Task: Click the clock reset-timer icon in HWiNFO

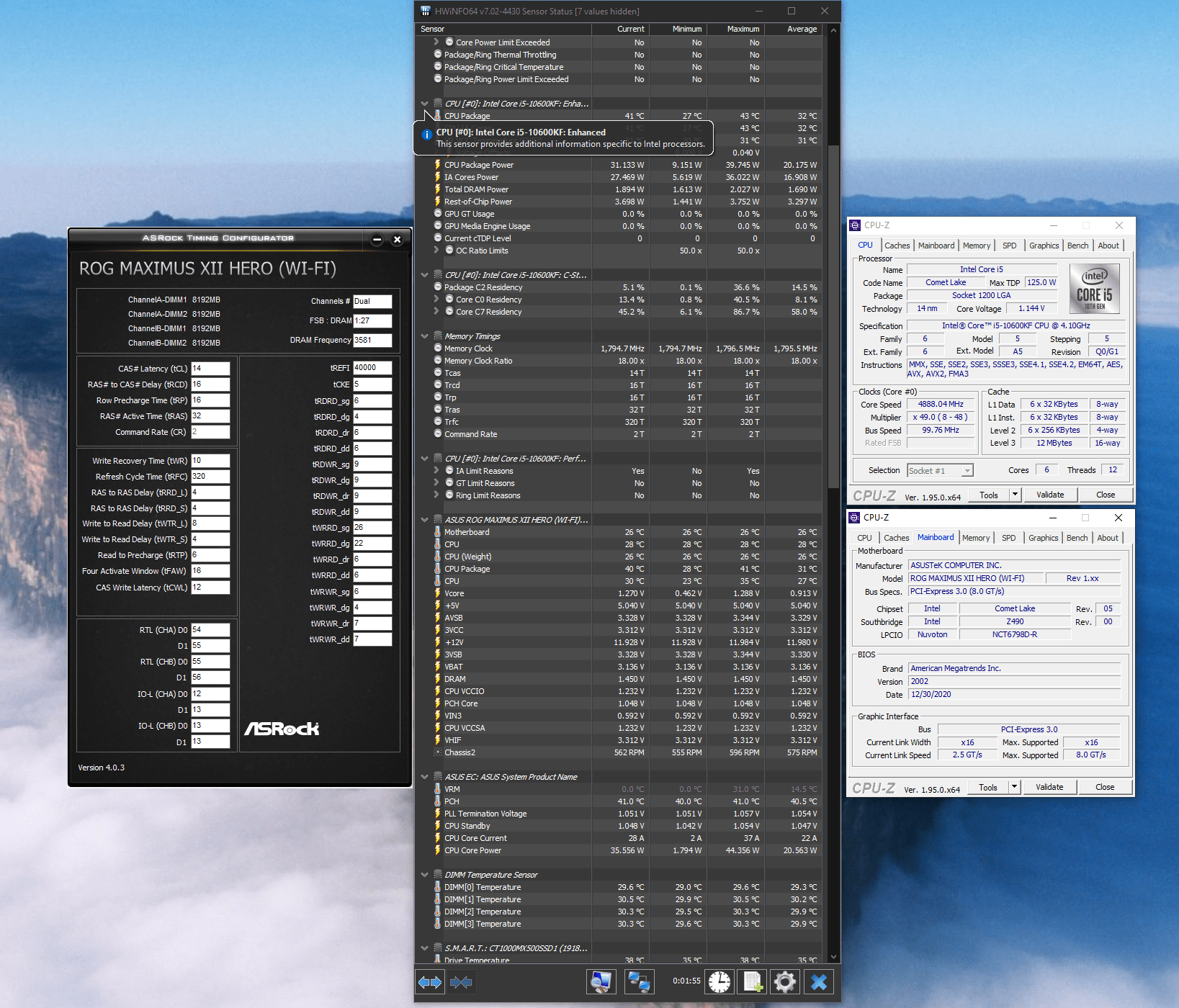Action: pos(719,981)
